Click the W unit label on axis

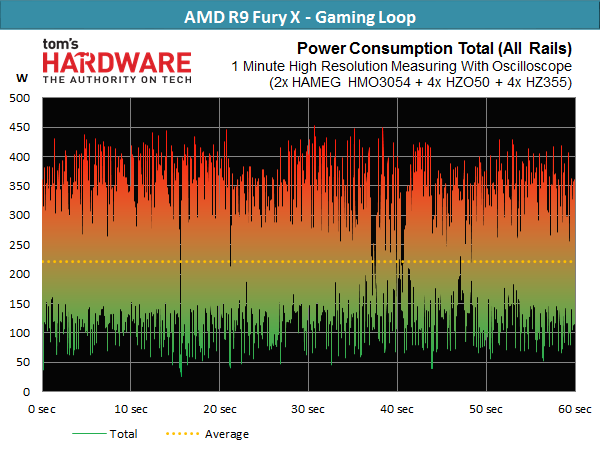(22, 78)
